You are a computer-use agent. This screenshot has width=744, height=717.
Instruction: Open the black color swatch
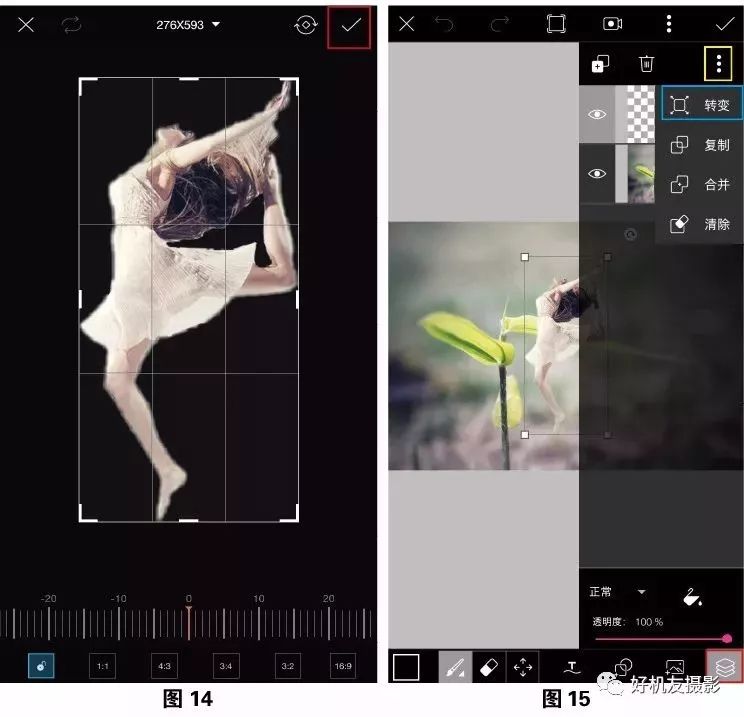pos(406,667)
